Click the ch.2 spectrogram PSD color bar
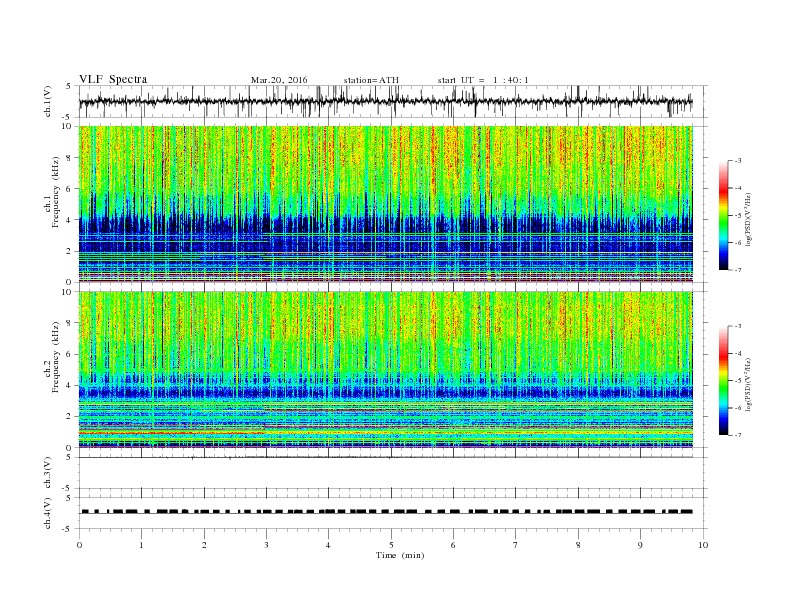 pos(723,380)
